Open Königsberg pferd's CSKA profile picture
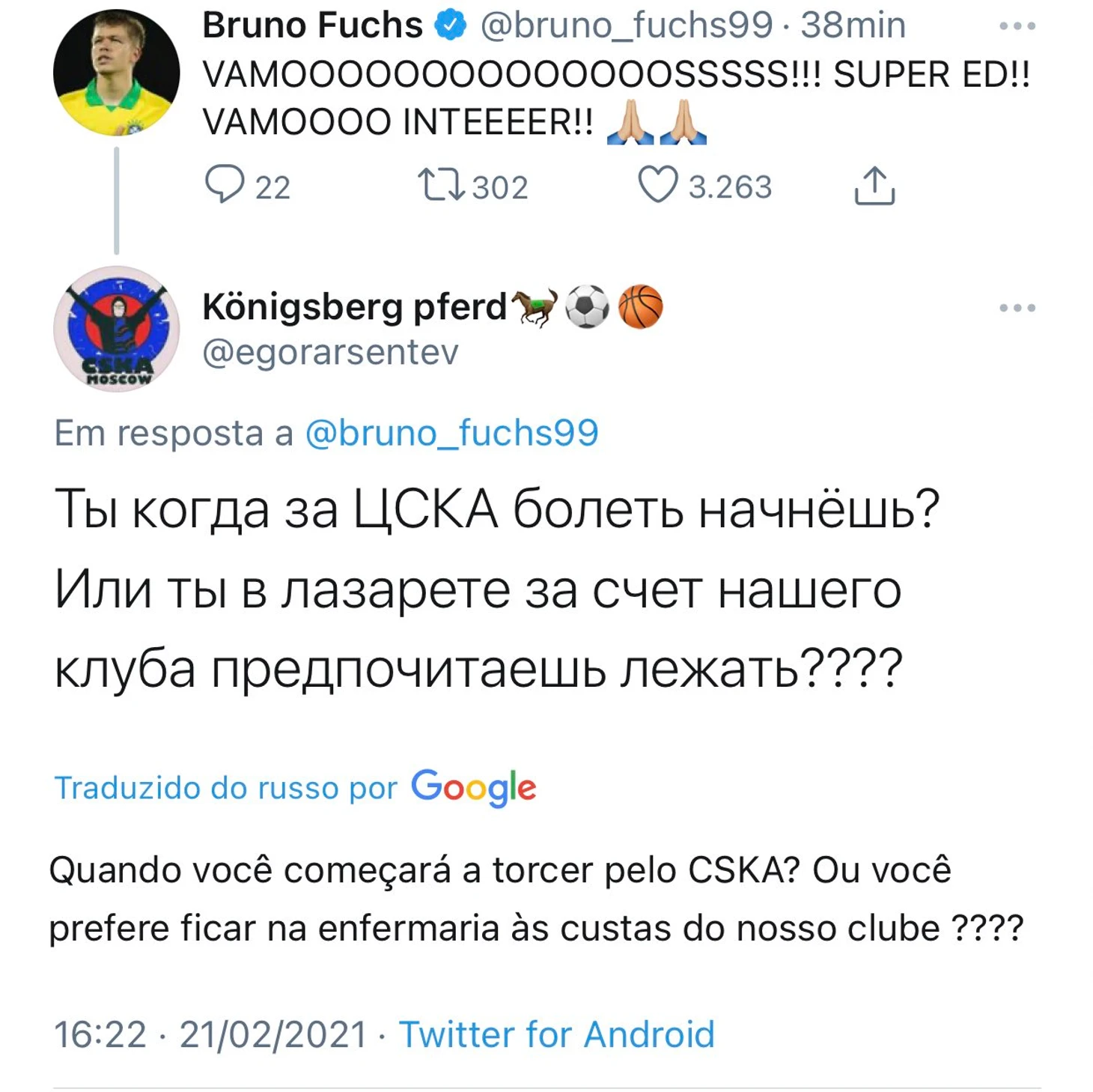This screenshot has height=1092, width=1093. point(116,329)
